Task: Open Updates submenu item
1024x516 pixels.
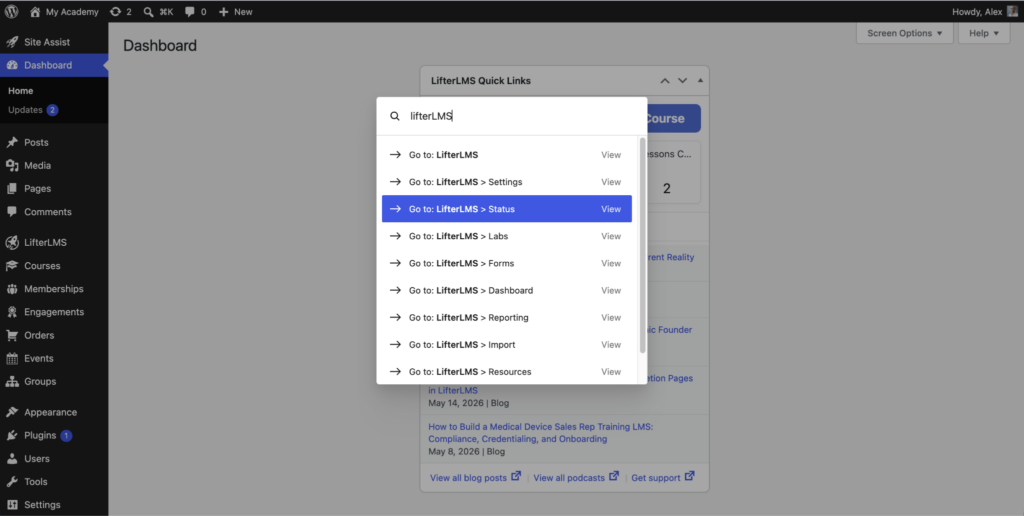Action: coord(33,110)
